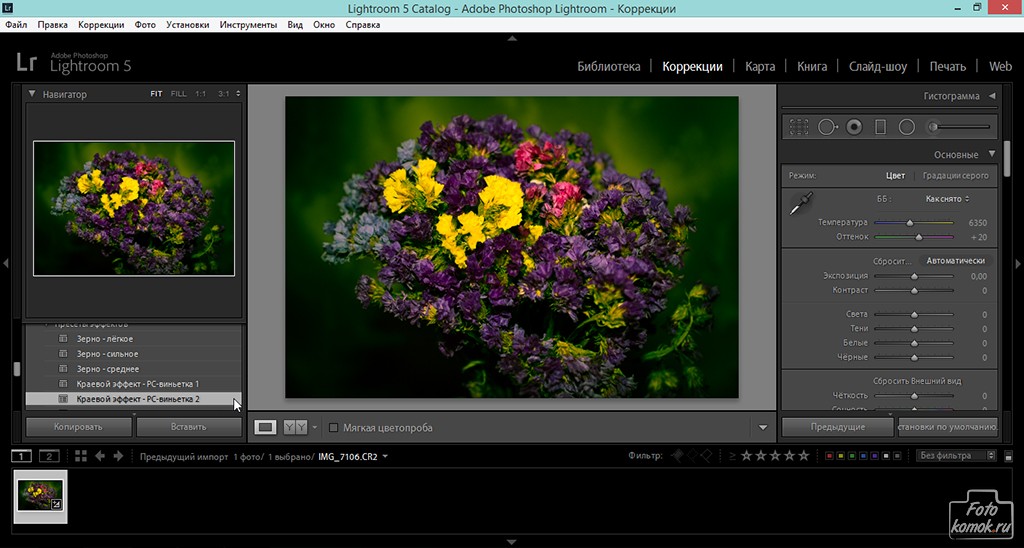This screenshot has width=1024, height=548.
Task: Click the Копировать button
Action: pyautogui.click(x=78, y=427)
